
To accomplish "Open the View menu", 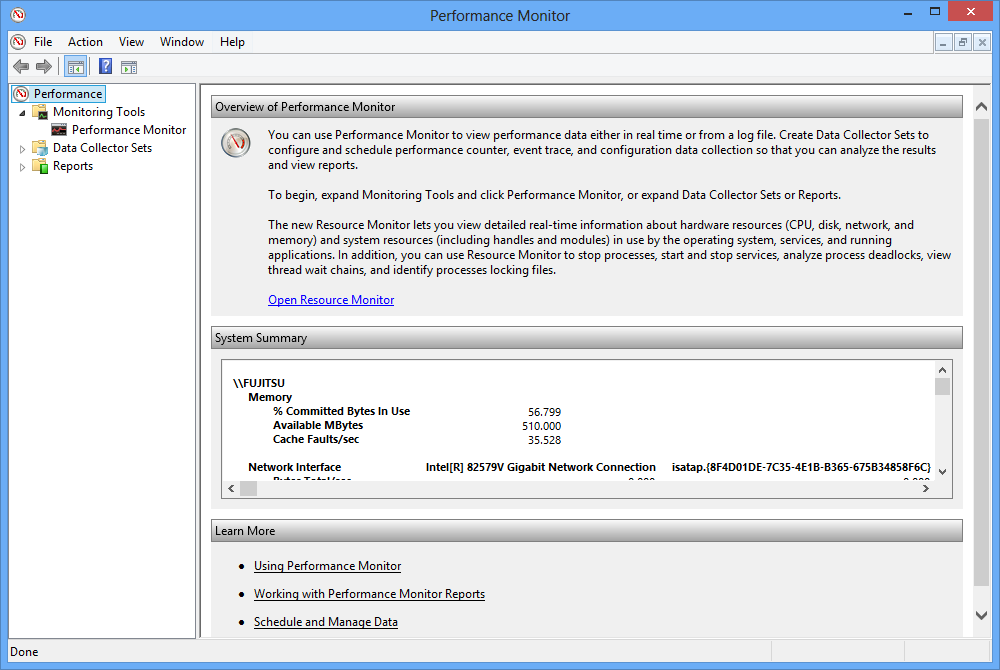I will [x=131, y=42].
